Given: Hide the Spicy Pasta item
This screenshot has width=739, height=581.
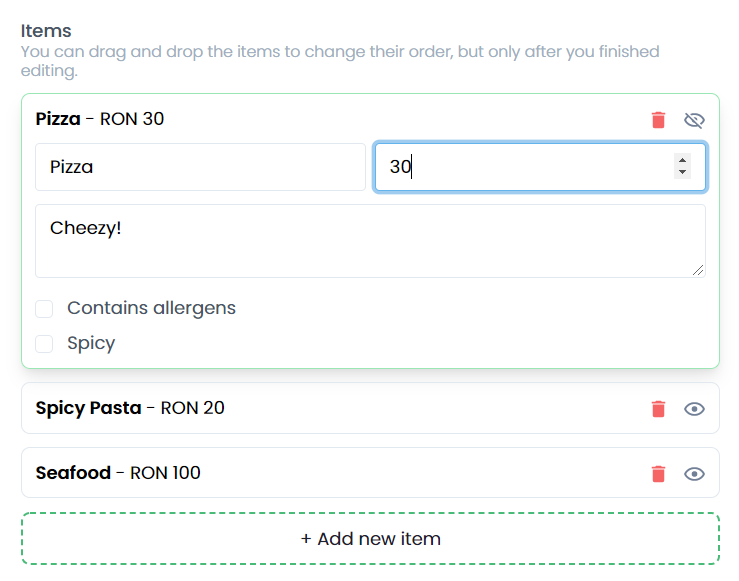Looking at the screenshot, I should (694, 408).
